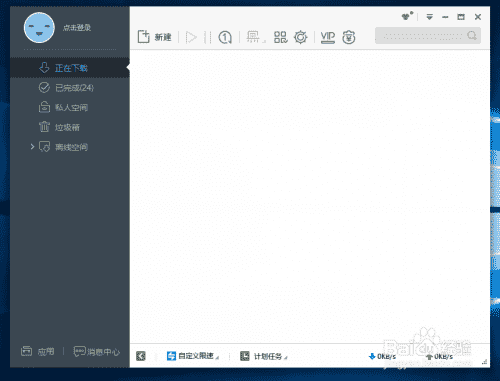Click the start download play icon
500x381 pixels.
pos(191,37)
